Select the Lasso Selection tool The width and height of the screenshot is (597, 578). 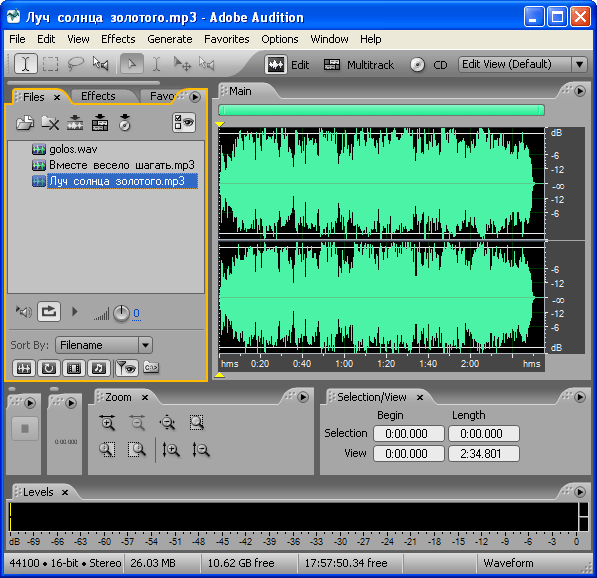click(x=75, y=64)
